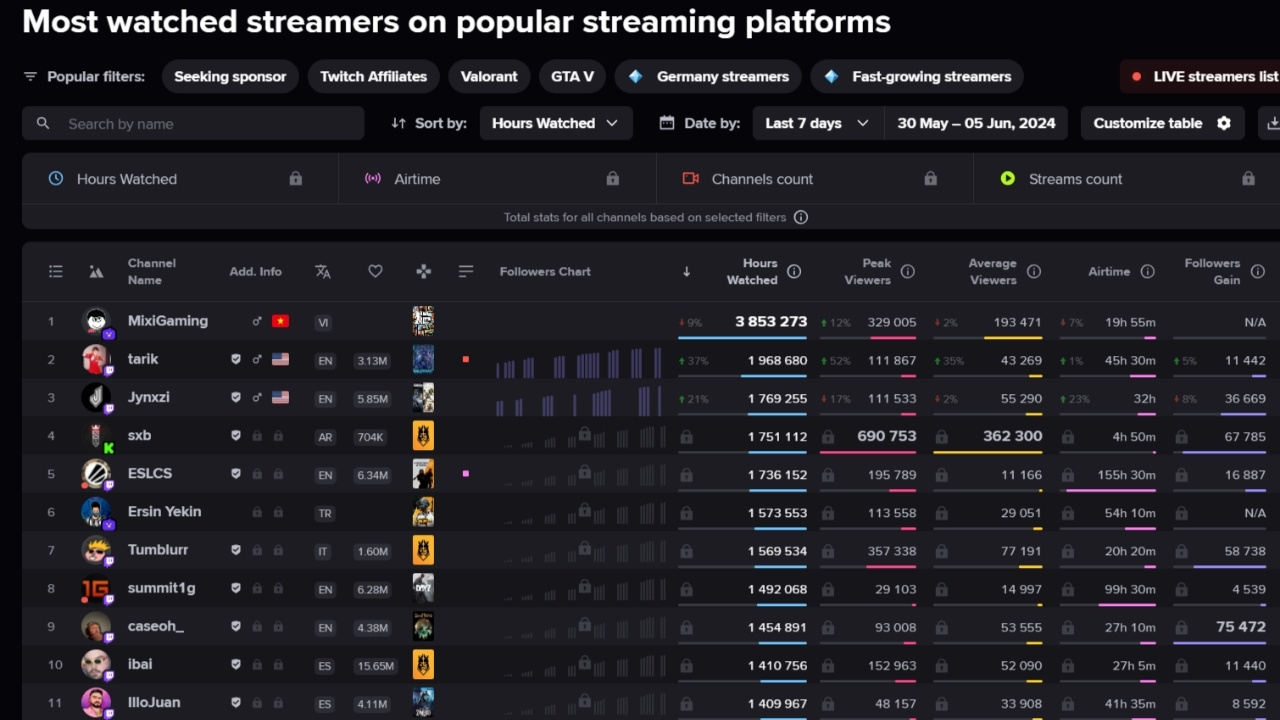Click the Streams count lock icon
The image size is (1280, 720).
coord(1248,178)
